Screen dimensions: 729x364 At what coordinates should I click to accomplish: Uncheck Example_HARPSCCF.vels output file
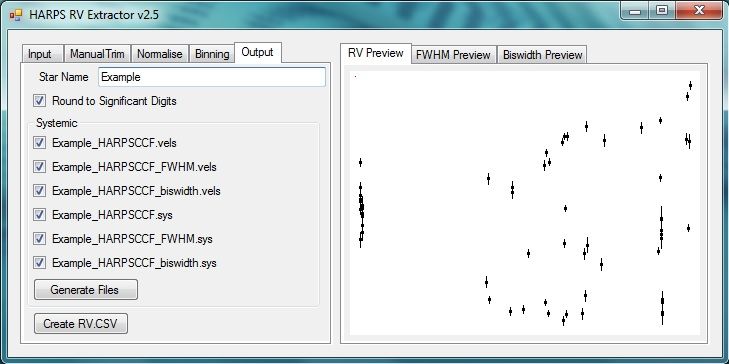click(x=40, y=142)
